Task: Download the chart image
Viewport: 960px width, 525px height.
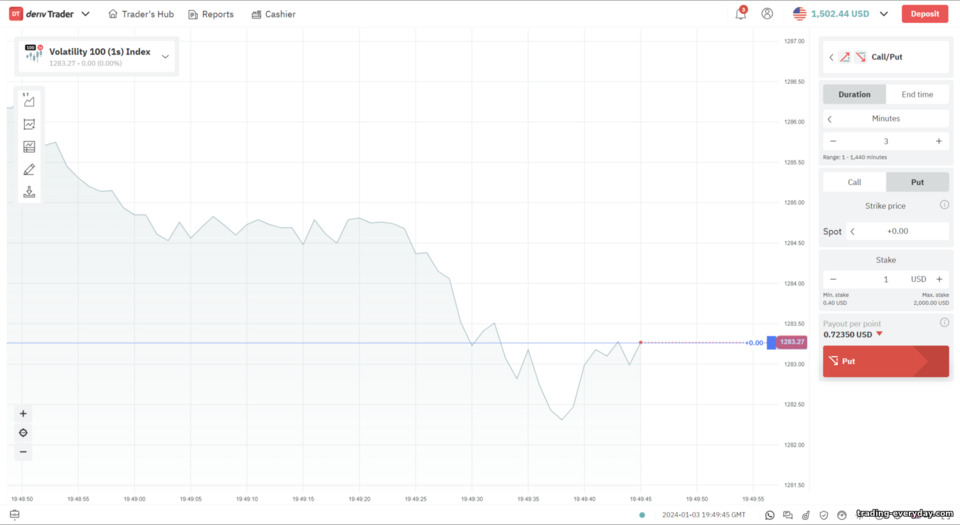Action: 29,192
